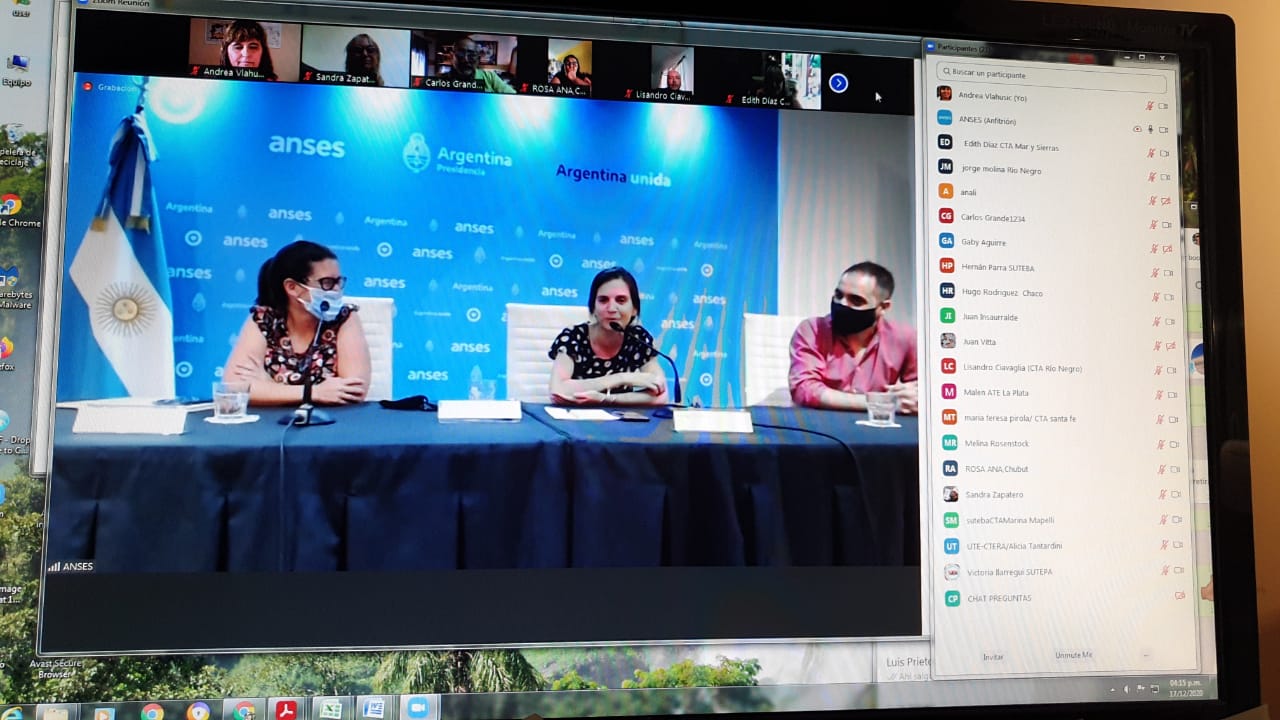Viewport: 1280px width, 720px height.
Task: Click the Unmute Me button
Action: (x=1073, y=655)
